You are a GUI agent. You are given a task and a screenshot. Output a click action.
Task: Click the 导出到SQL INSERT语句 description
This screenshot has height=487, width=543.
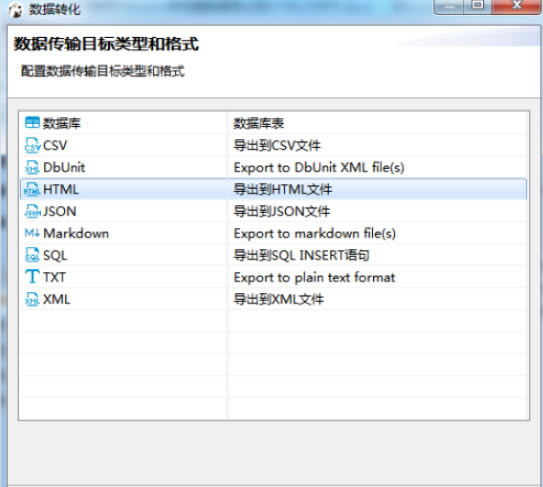(x=301, y=255)
